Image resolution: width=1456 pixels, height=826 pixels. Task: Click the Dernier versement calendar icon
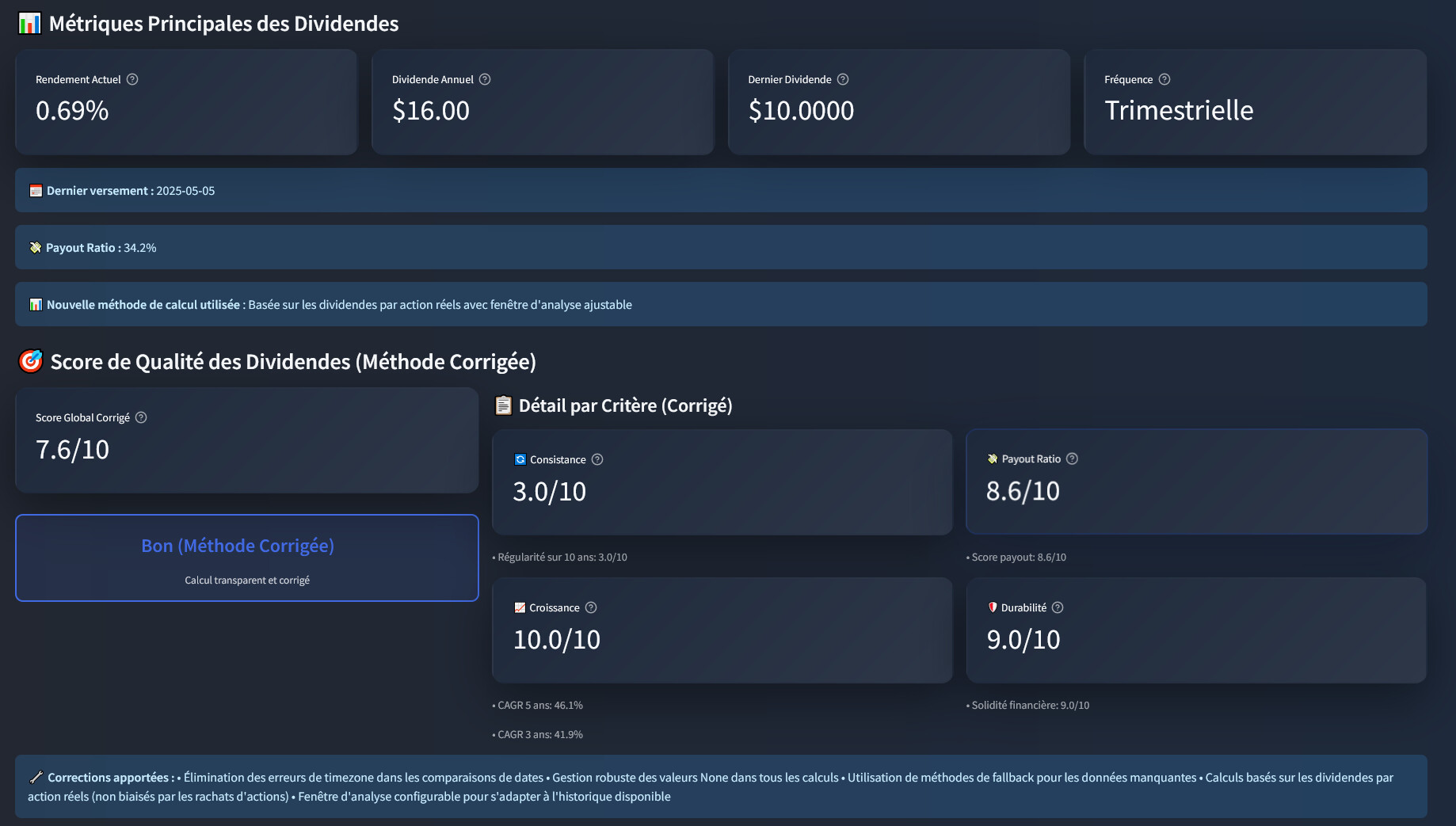pos(36,191)
